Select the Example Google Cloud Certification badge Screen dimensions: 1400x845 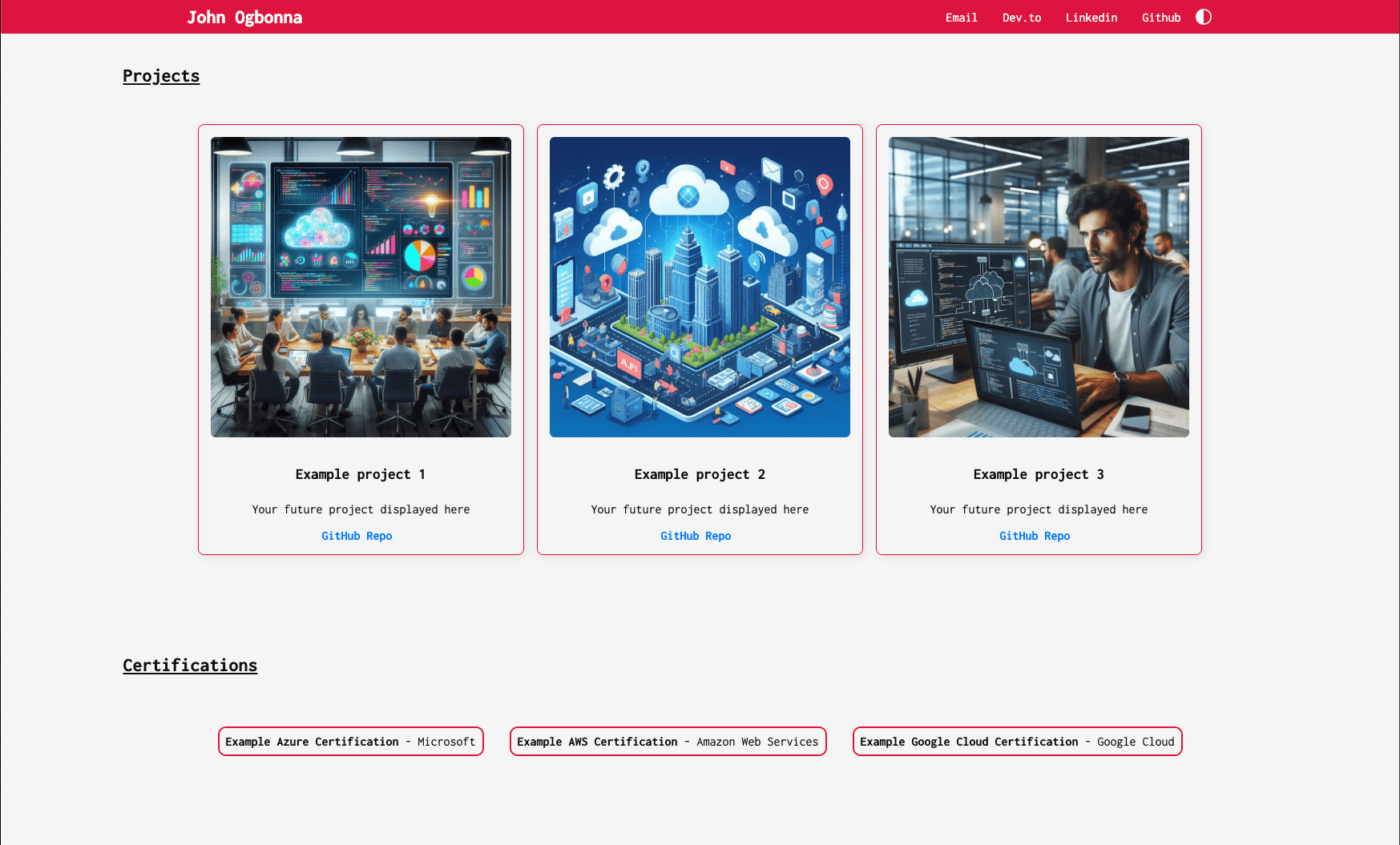click(x=1017, y=742)
